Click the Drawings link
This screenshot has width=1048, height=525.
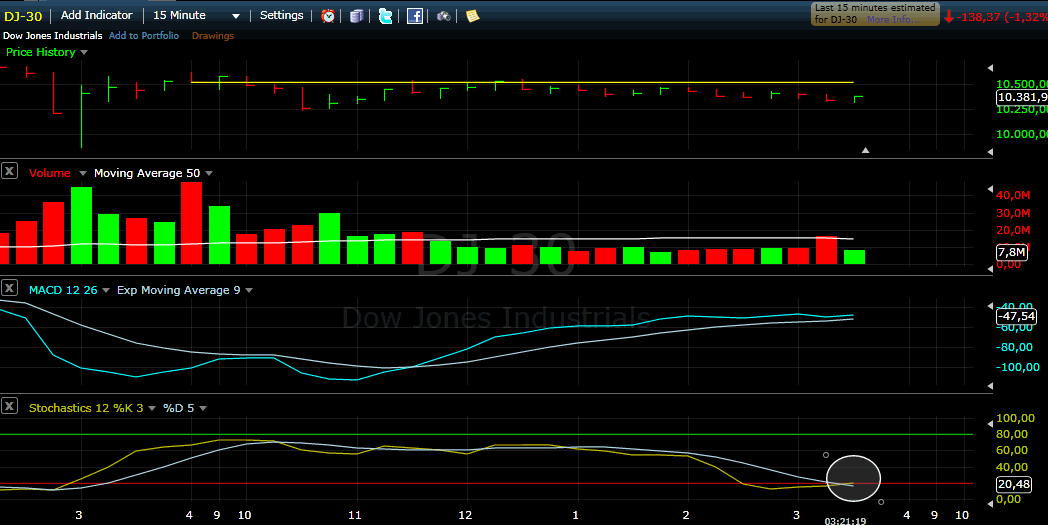(212, 36)
